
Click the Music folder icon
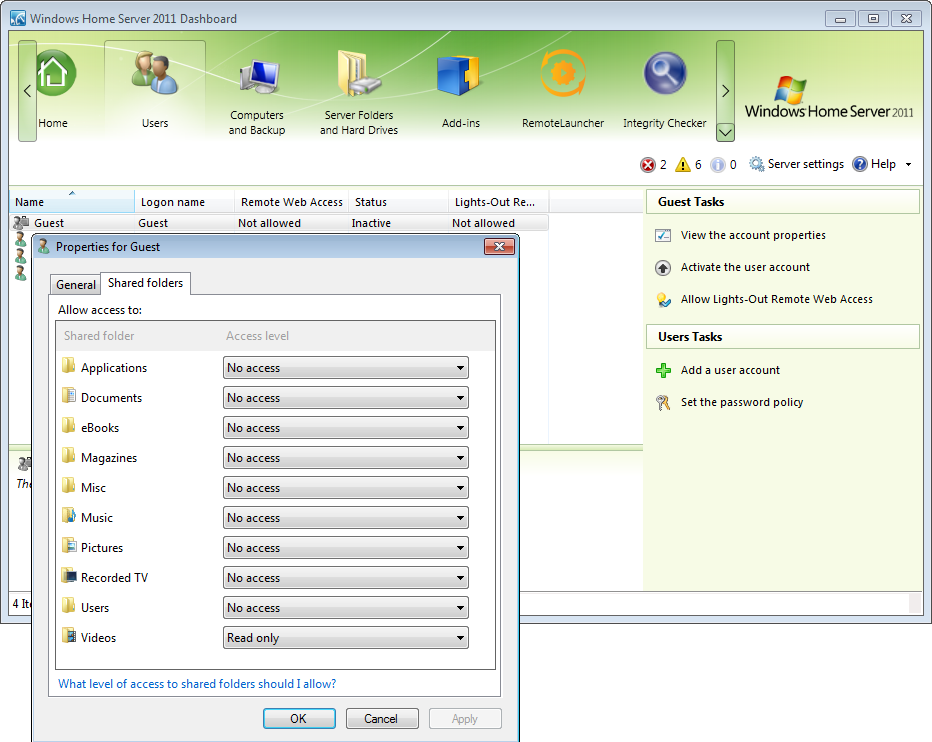click(69, 515)
